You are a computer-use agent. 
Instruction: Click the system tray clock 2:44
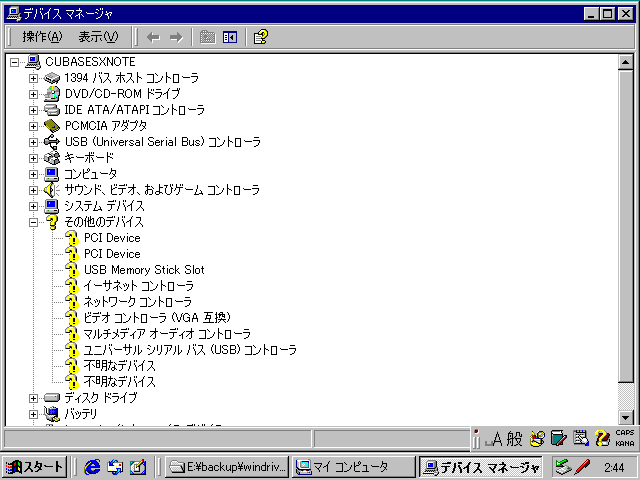614,467
